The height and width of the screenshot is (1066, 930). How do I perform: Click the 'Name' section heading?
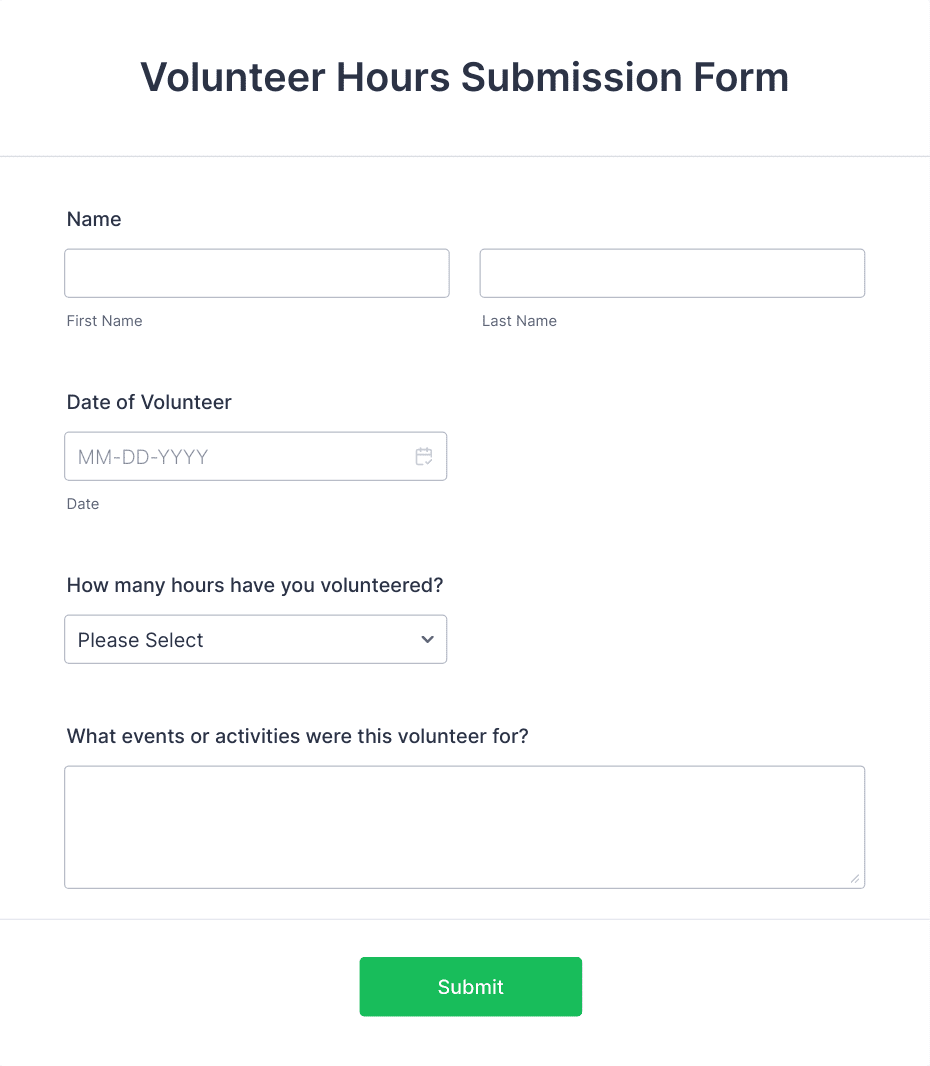94,219
